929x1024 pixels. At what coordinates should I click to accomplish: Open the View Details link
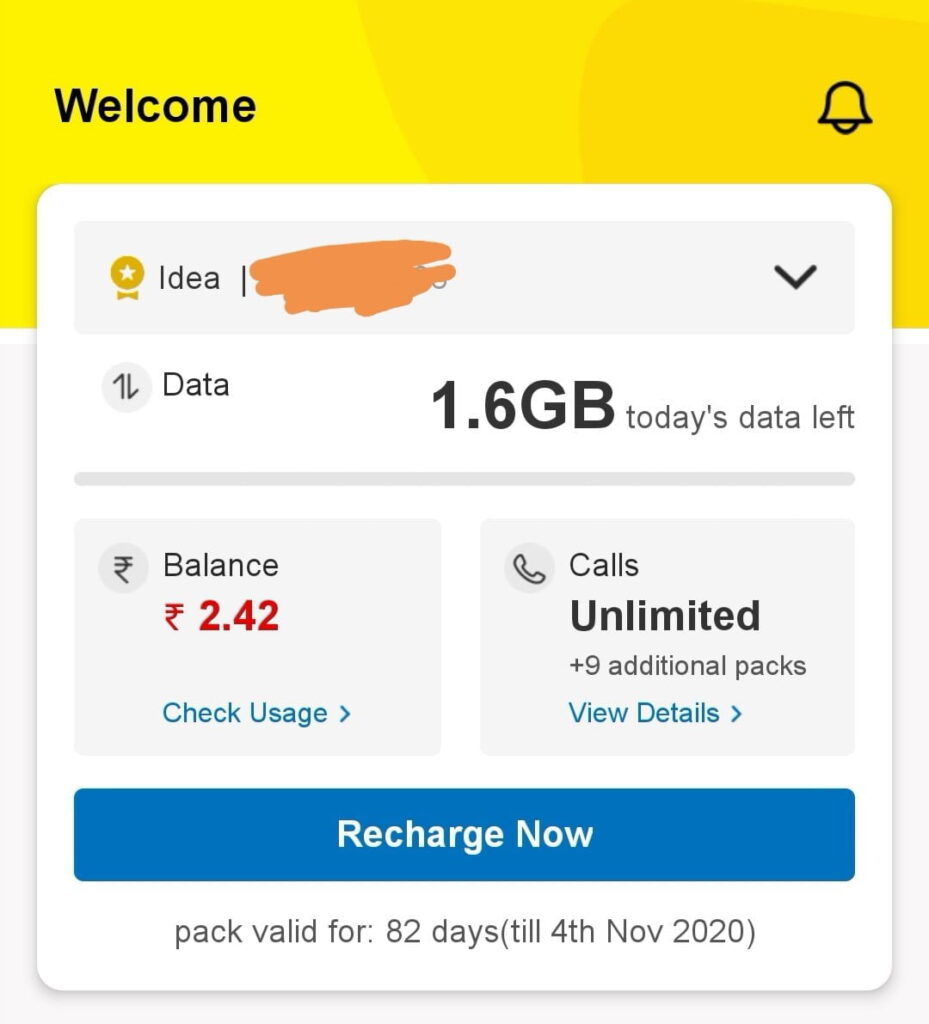click(x=644, y=713)
